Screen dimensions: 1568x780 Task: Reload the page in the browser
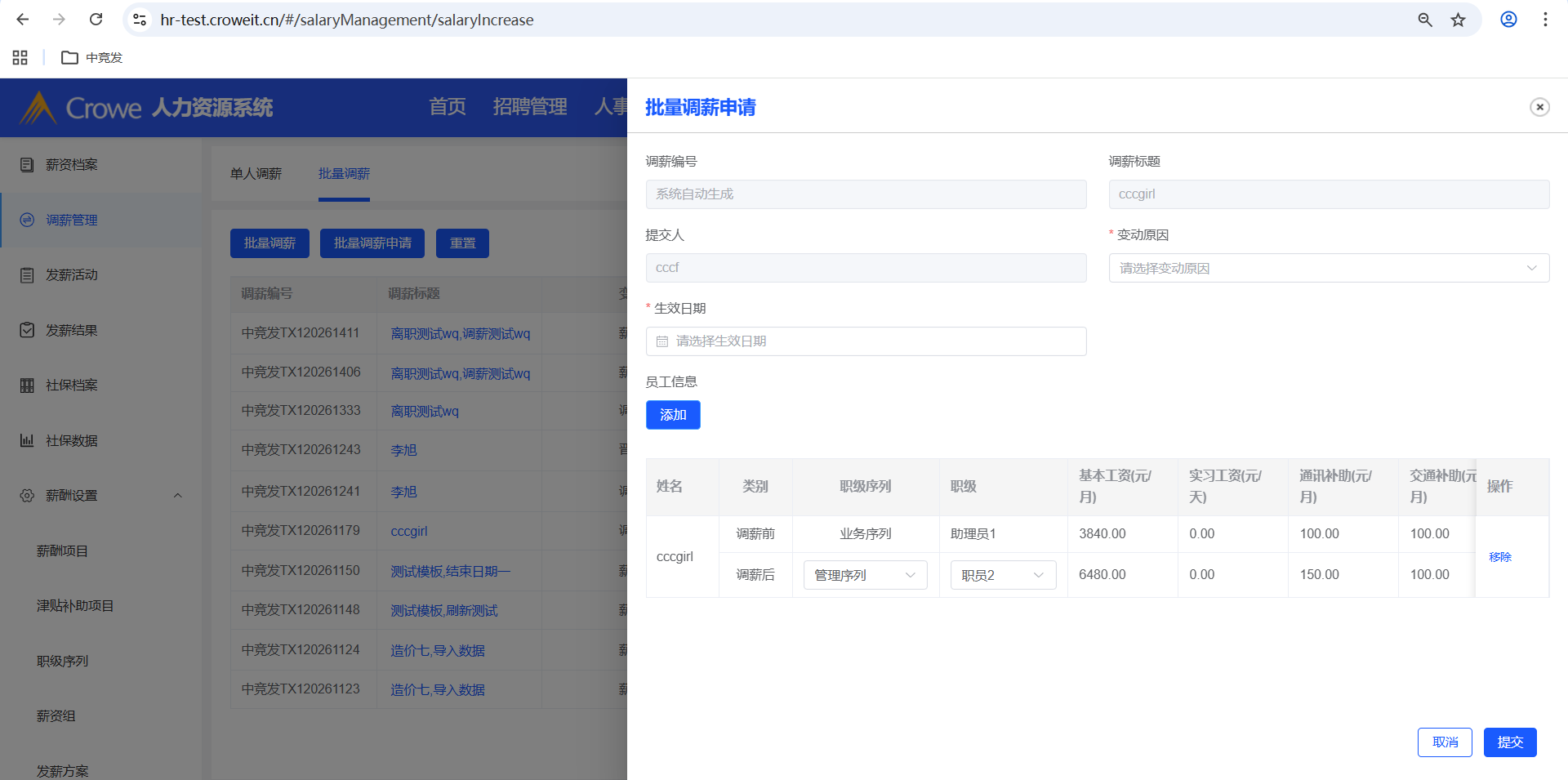click(x=96, y=20)
